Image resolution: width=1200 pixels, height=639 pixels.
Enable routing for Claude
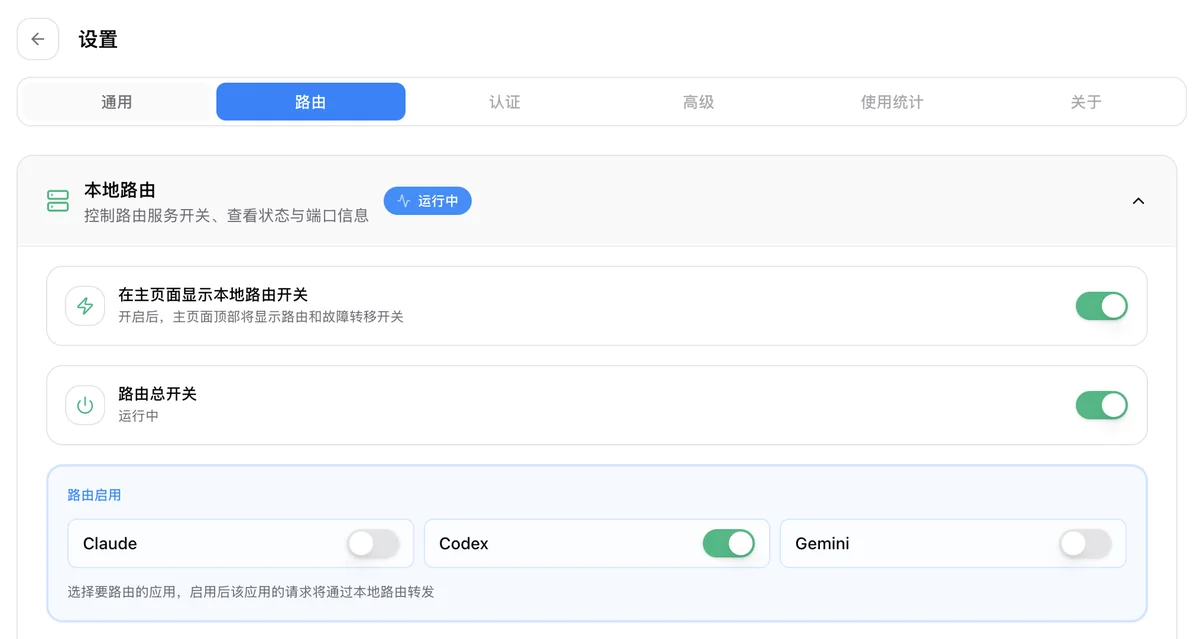click(373, 544)
